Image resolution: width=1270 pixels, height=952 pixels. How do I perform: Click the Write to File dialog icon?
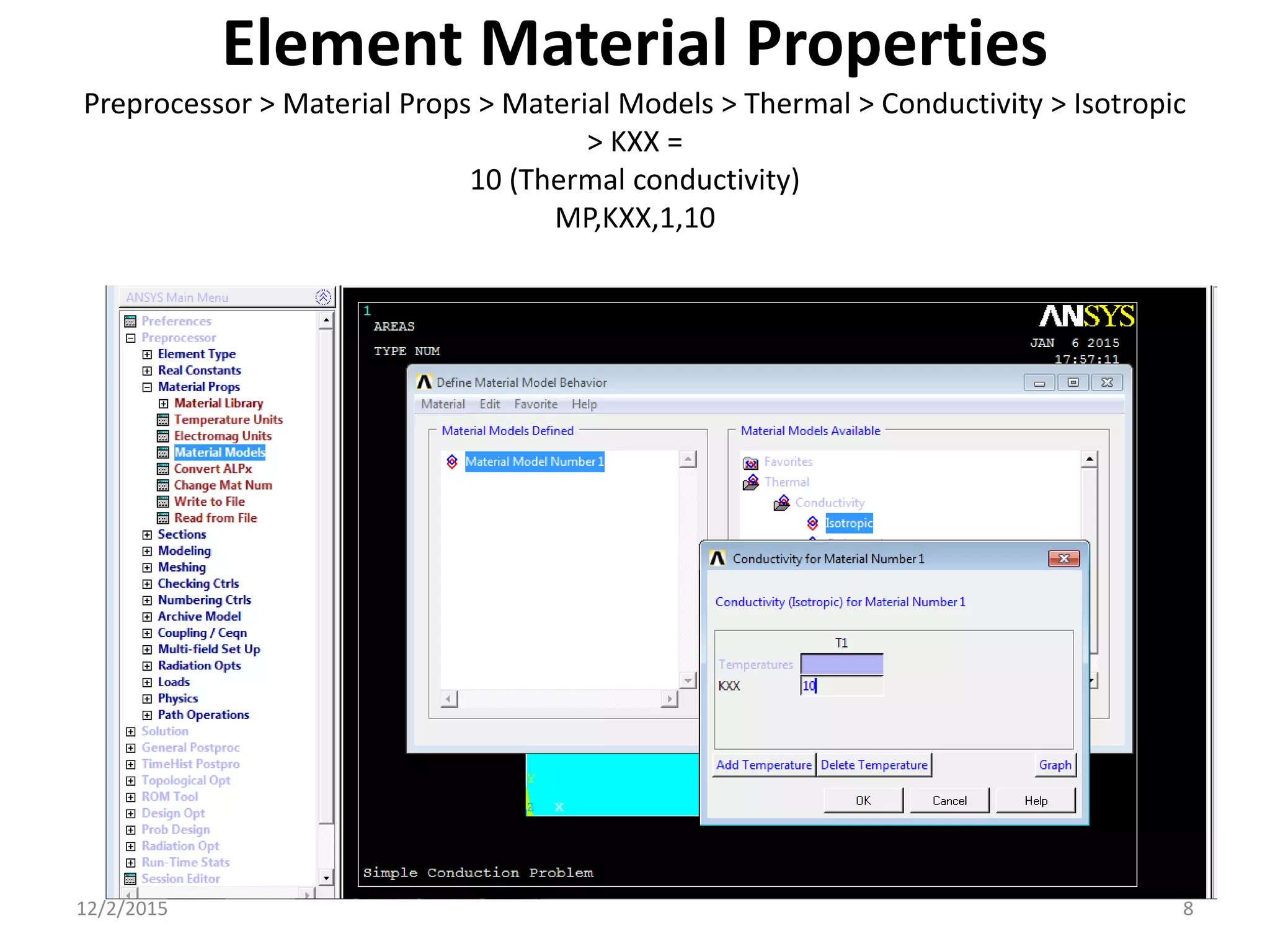coord(163,501)
